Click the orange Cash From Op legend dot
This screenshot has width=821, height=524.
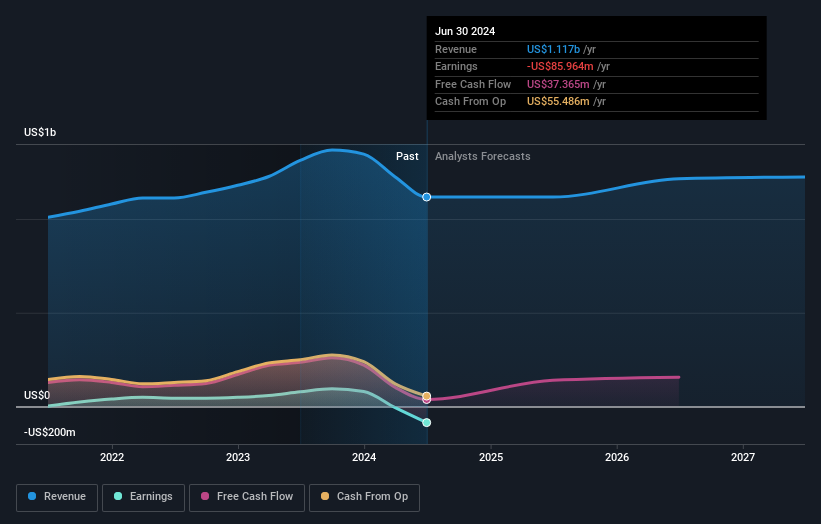point(325,496)
